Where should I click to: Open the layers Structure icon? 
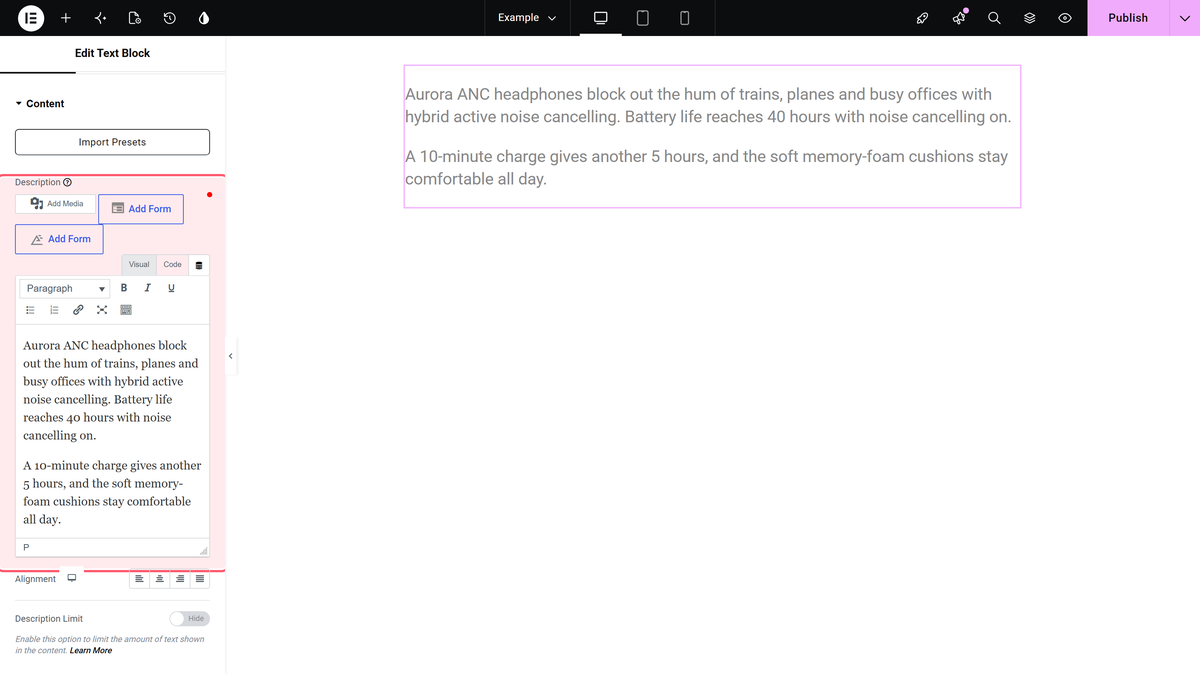click(1029, 18)
